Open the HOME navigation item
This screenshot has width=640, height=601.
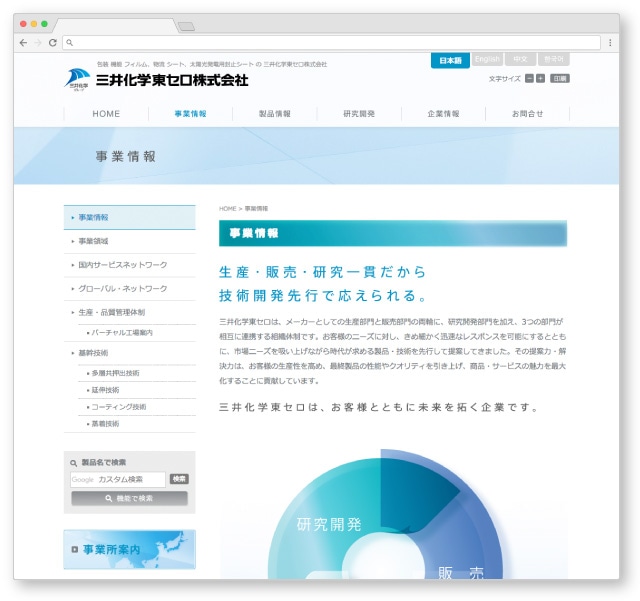click(106, 114)
